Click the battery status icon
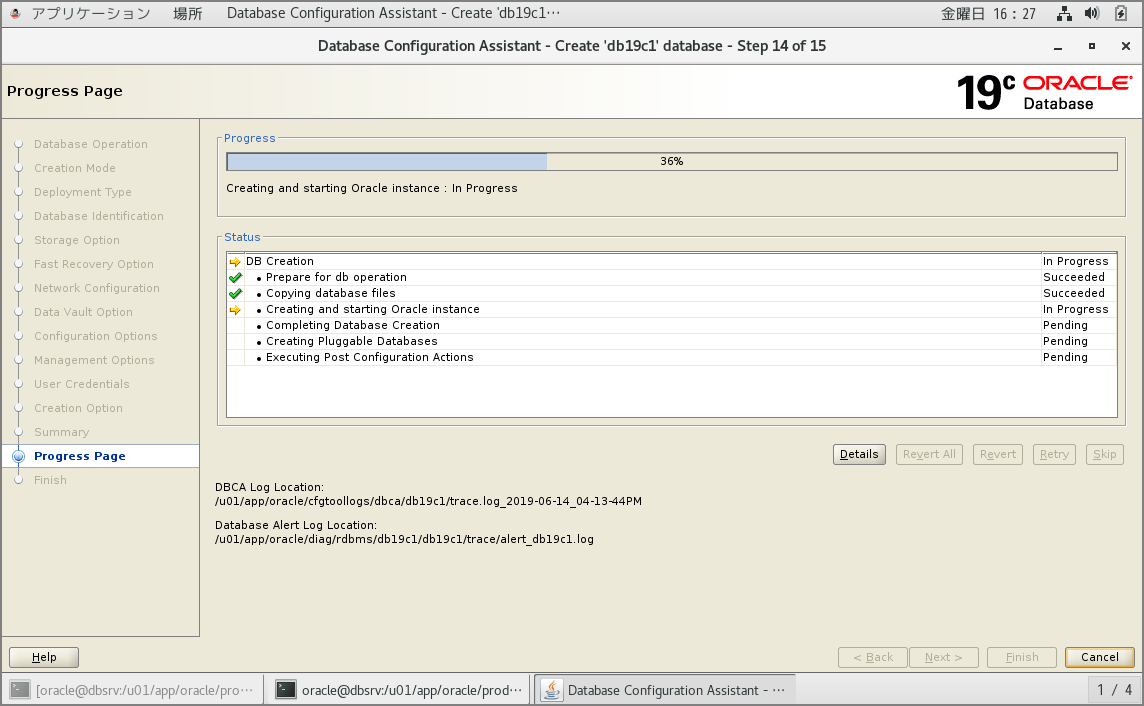Image resolution: width=1144 pixels, height=706 pixels. [x=1121, y=14]
